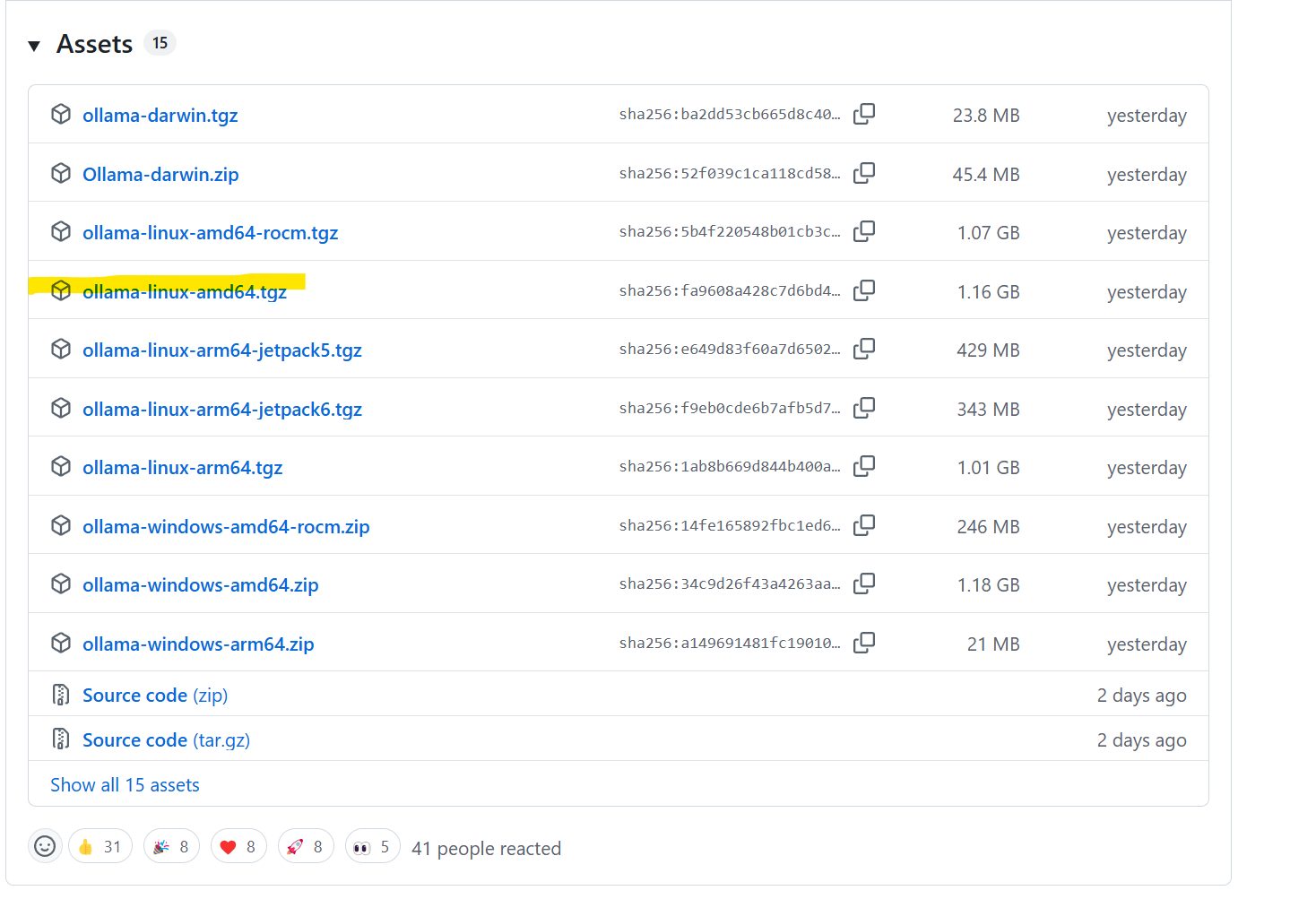Viewport: 1316px width, 899px height.
Task: Collapse the Assets section triangle
Action: click(x=34, y=46)
